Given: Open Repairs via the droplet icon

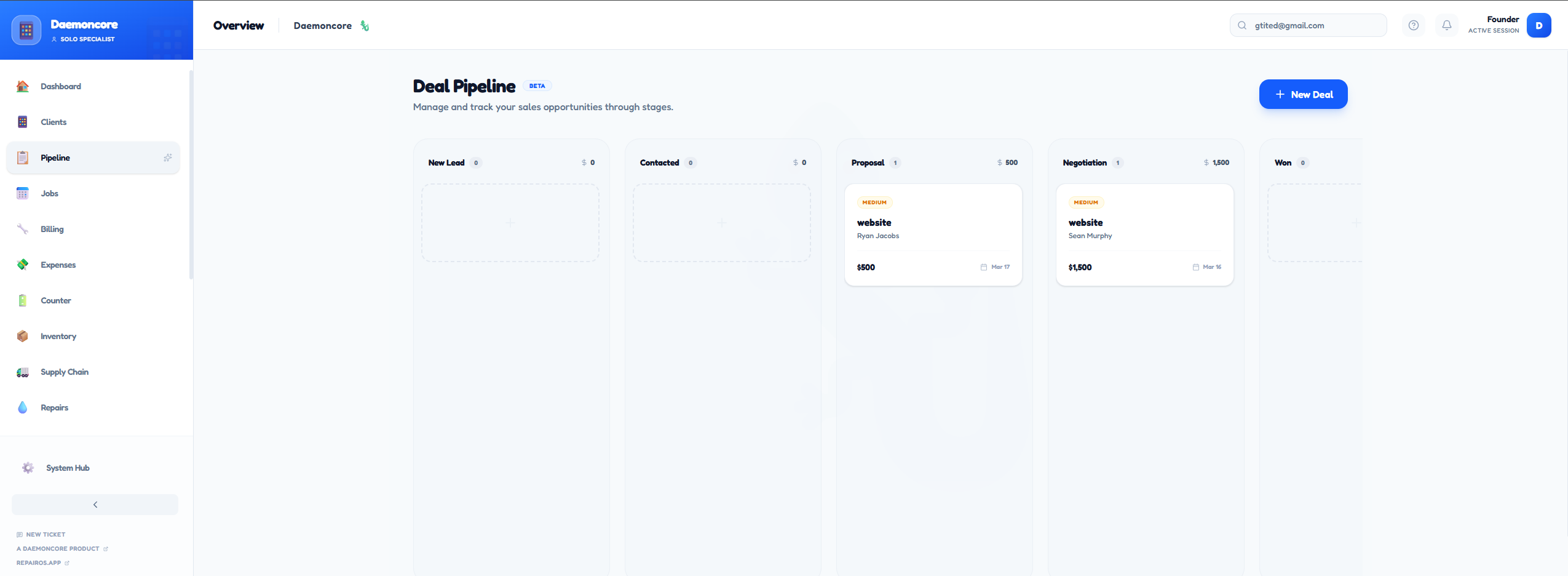Looking at the screenshot, I should coord(23,407).
